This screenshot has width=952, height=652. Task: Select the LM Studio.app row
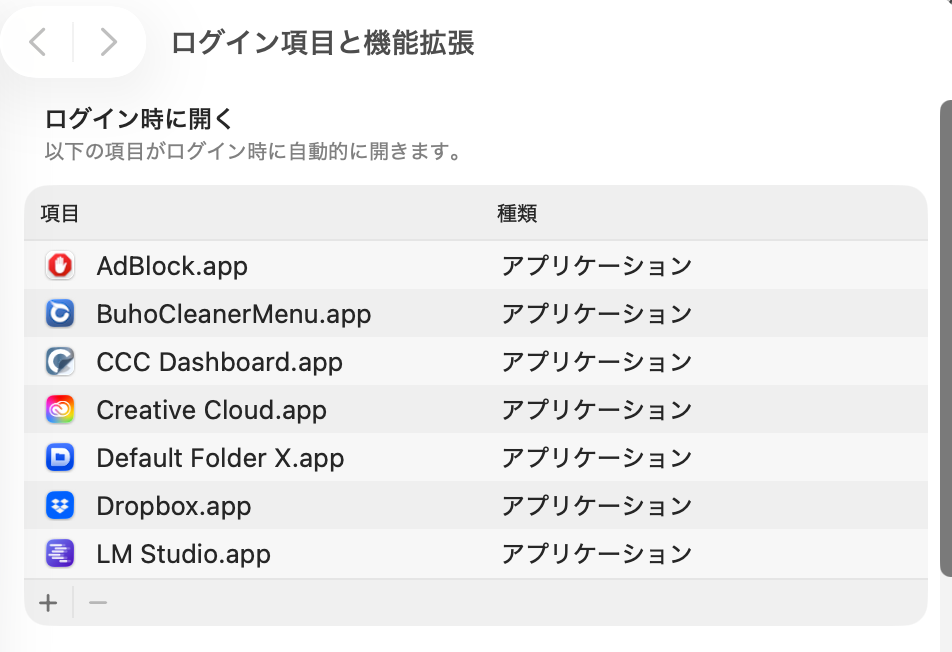(300, 553)
